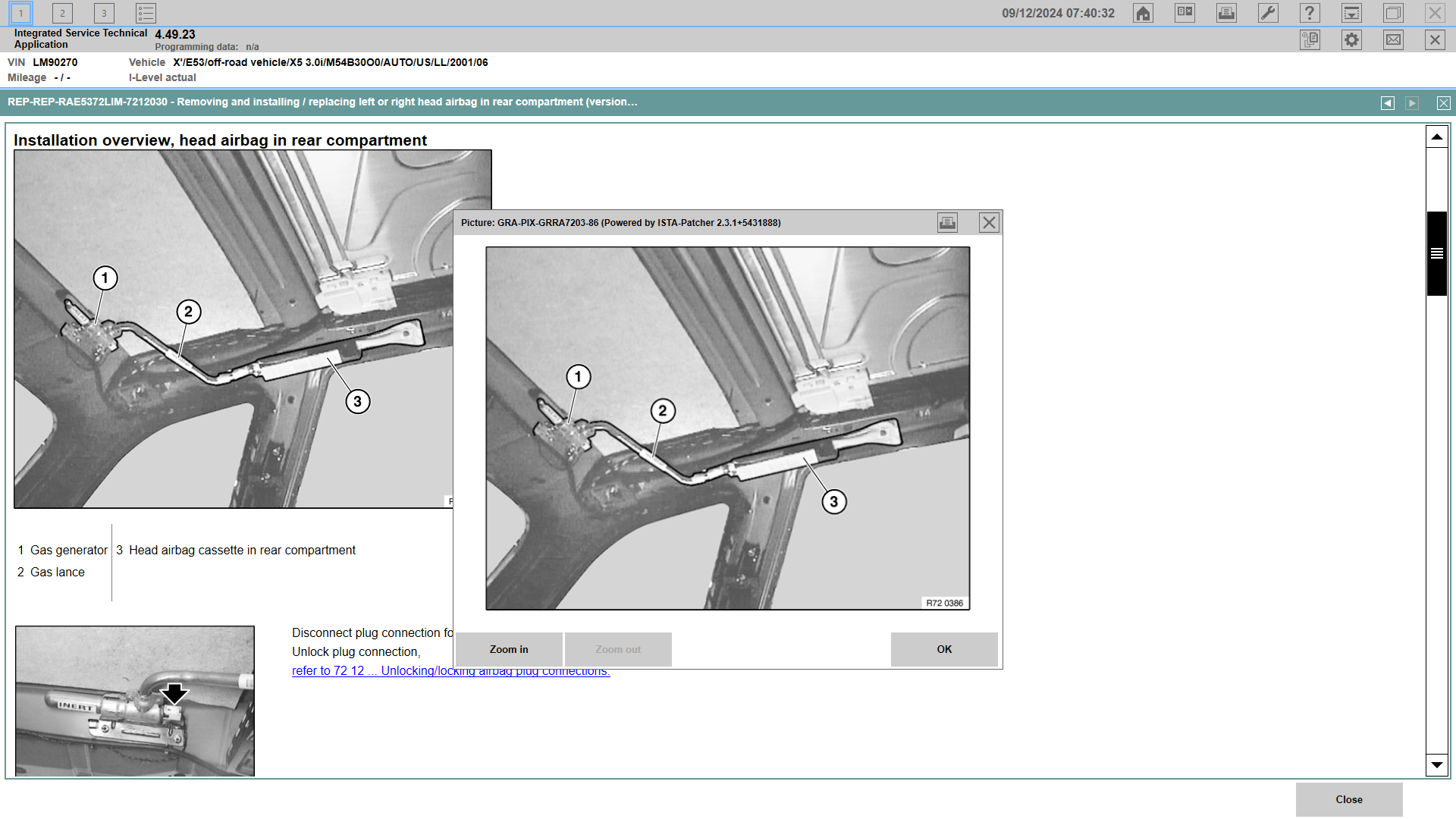
Task: Click the INERT gas generator thumbnail
Action: coord(135,701)
